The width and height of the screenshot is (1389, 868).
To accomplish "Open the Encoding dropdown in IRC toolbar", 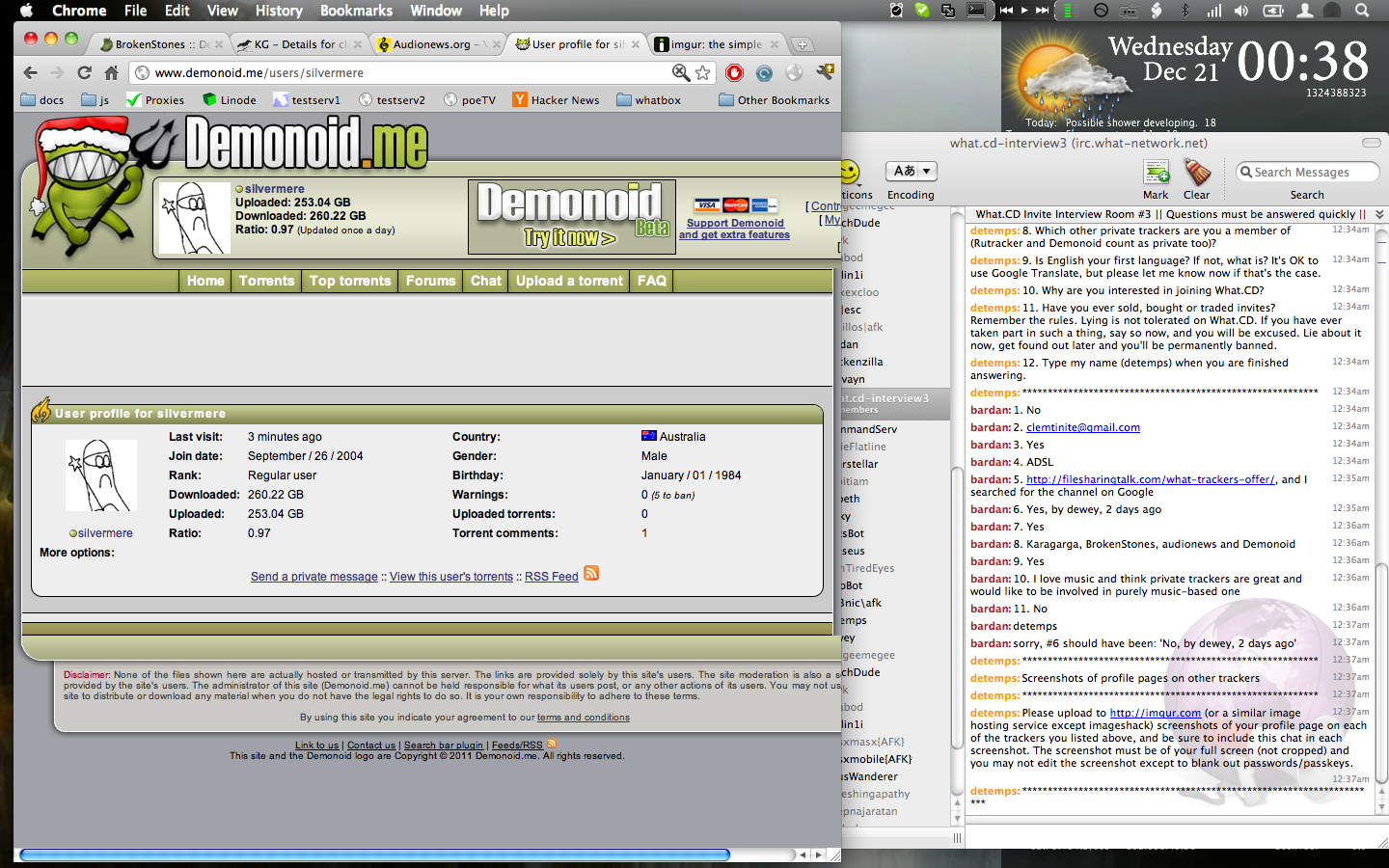I will [x=912, y=171].
